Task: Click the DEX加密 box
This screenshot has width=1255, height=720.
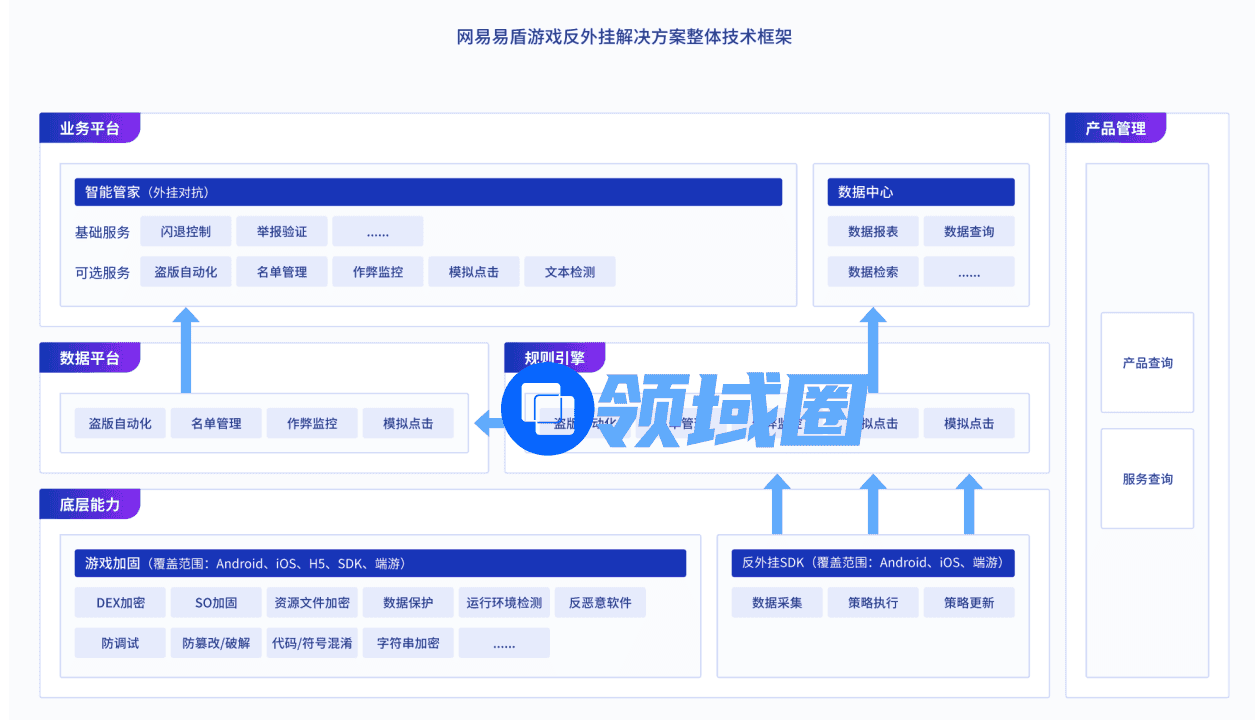Action: (x=120, y=603)
